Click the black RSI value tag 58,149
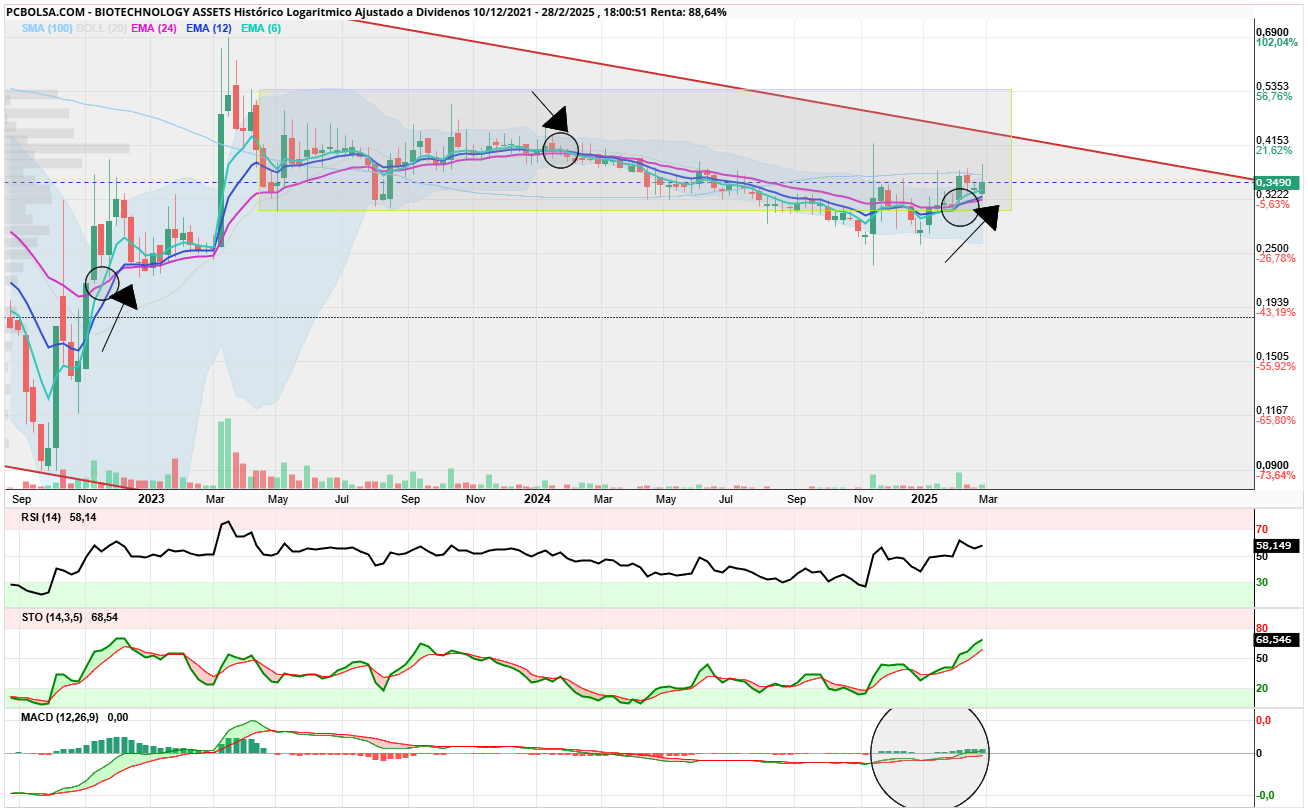Image resolution: width=1308 pixels, height=812 pixels. 1276,546
